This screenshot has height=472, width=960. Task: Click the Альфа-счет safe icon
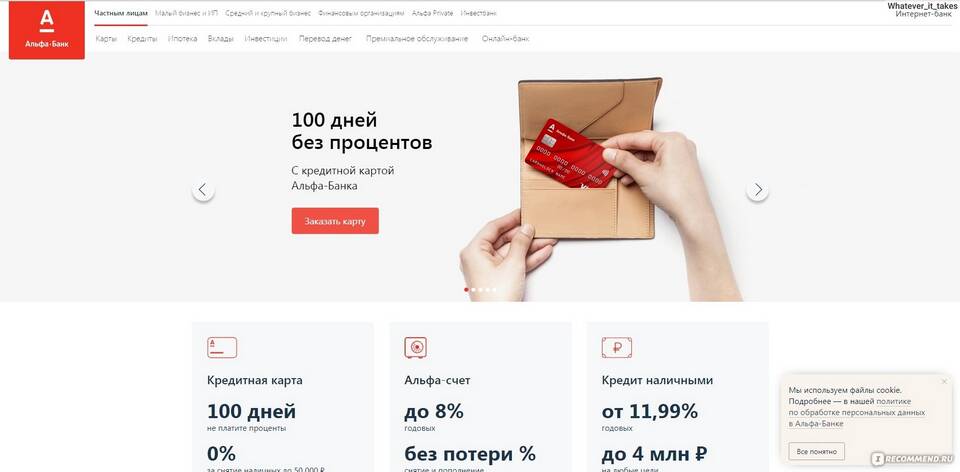click(x=415, y=347)
